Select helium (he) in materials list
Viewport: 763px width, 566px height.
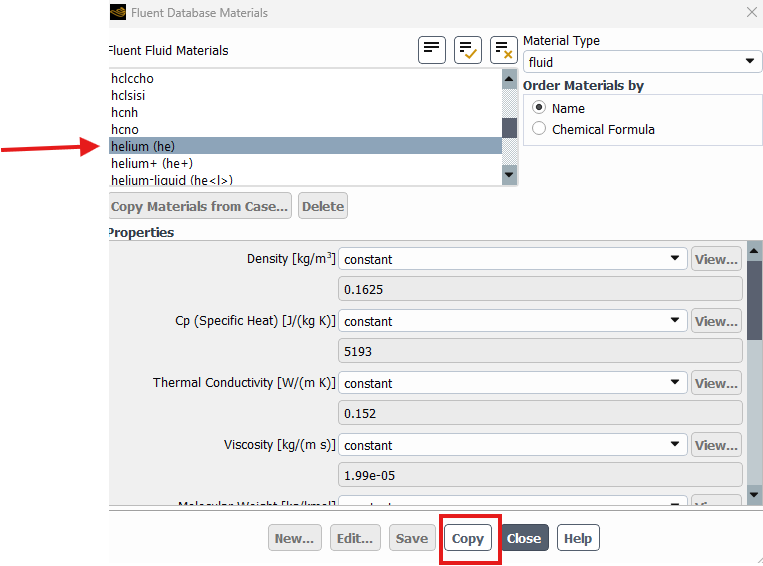(305, 146)
